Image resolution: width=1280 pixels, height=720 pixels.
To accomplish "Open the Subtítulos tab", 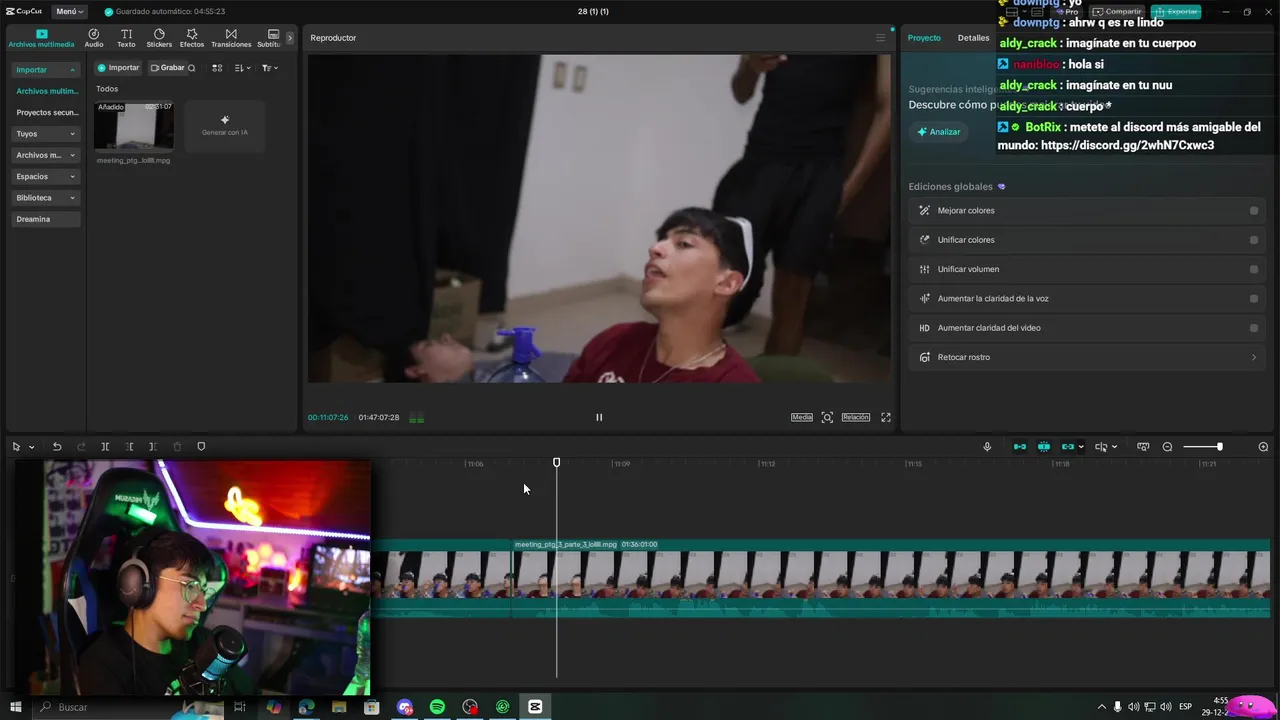I will (x=269, y=38).
